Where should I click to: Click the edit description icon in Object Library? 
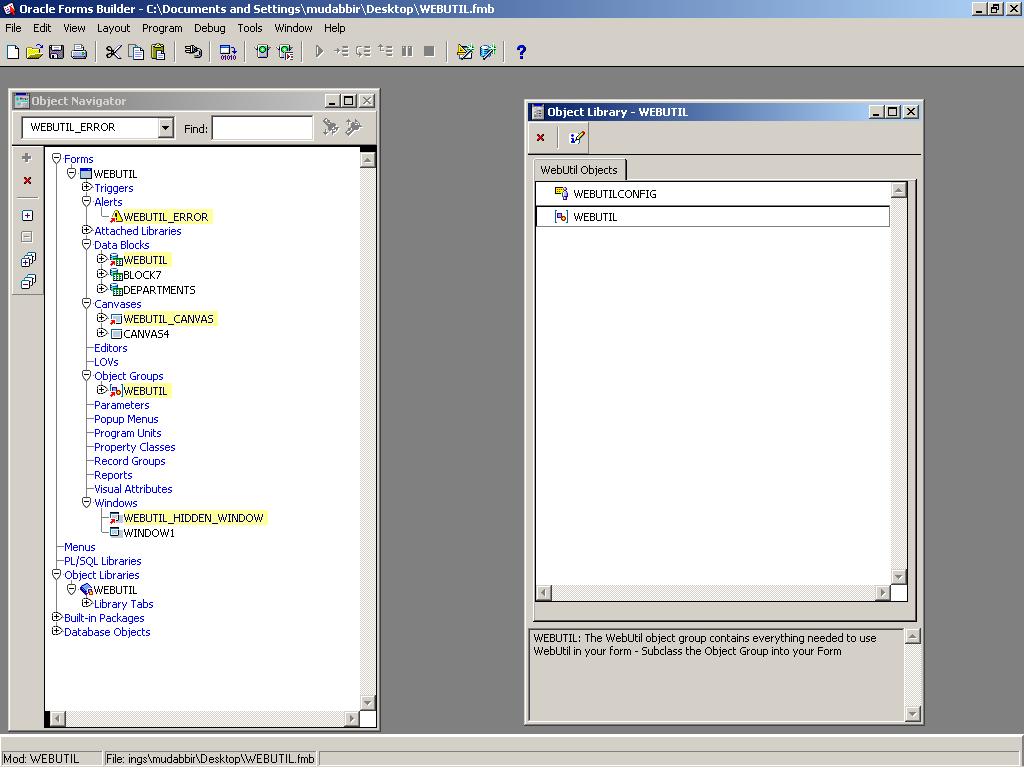tap(577, 138)
